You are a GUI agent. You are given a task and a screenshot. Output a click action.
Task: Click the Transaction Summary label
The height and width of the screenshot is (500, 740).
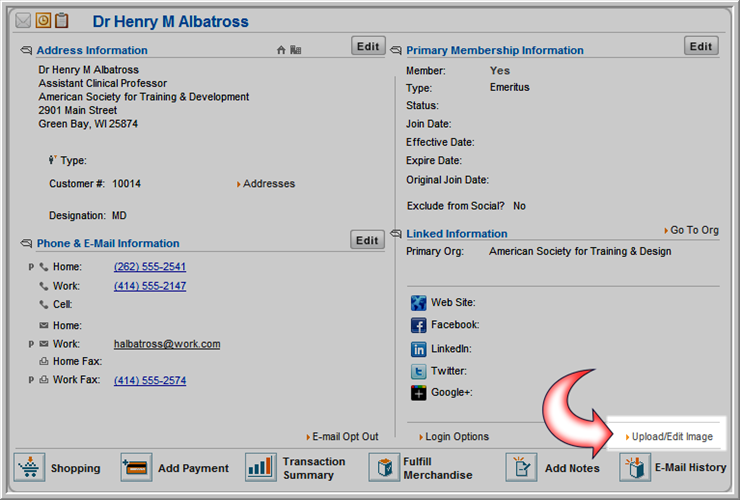pyautogui.click(x=314, y=468)
